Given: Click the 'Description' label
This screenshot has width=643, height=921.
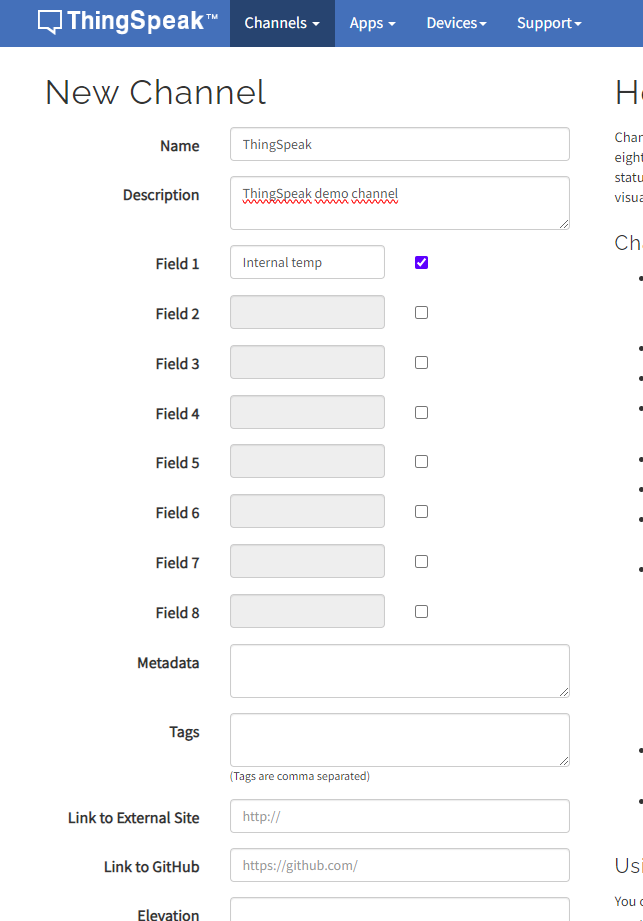Looking at the screenshot, I should (x=161, y=195).
